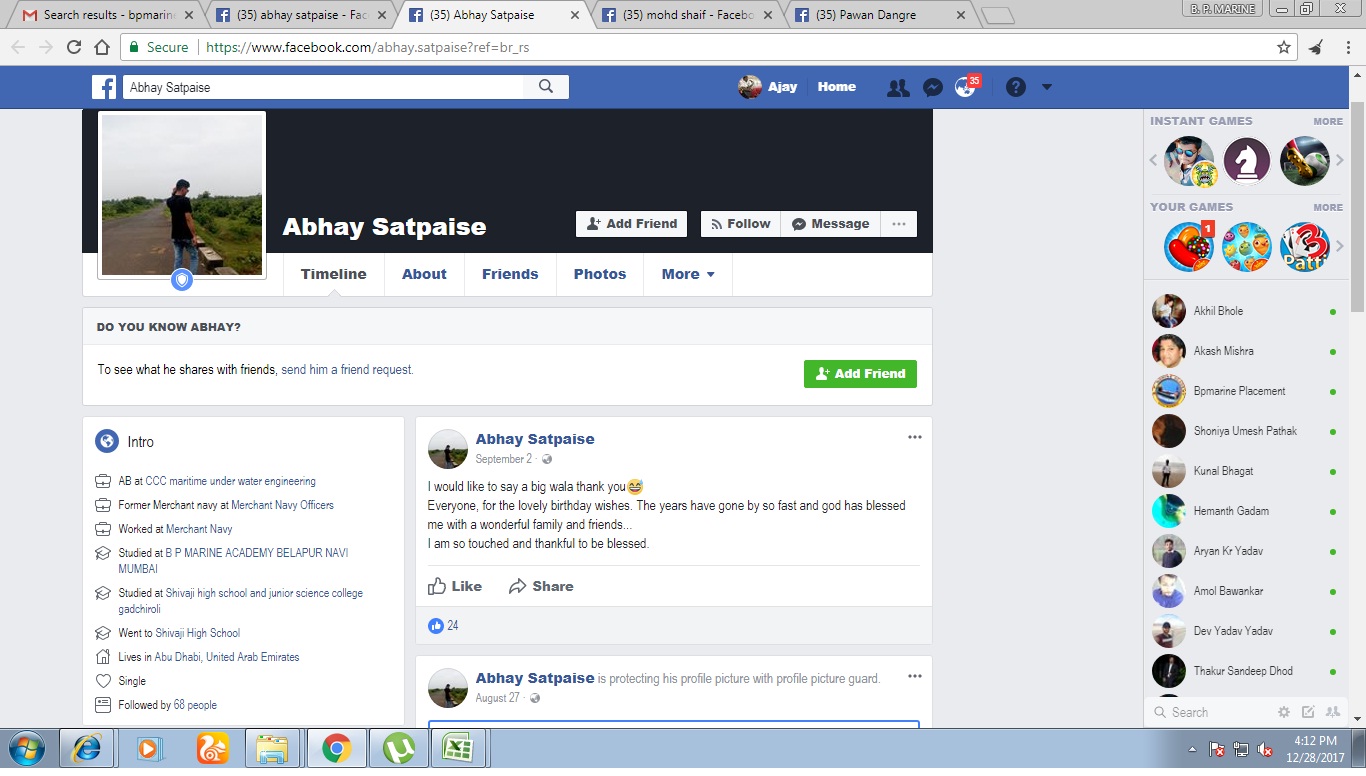
Task: Click the Facebook search field with Abhay Satpaise
Action: (323, 87)
